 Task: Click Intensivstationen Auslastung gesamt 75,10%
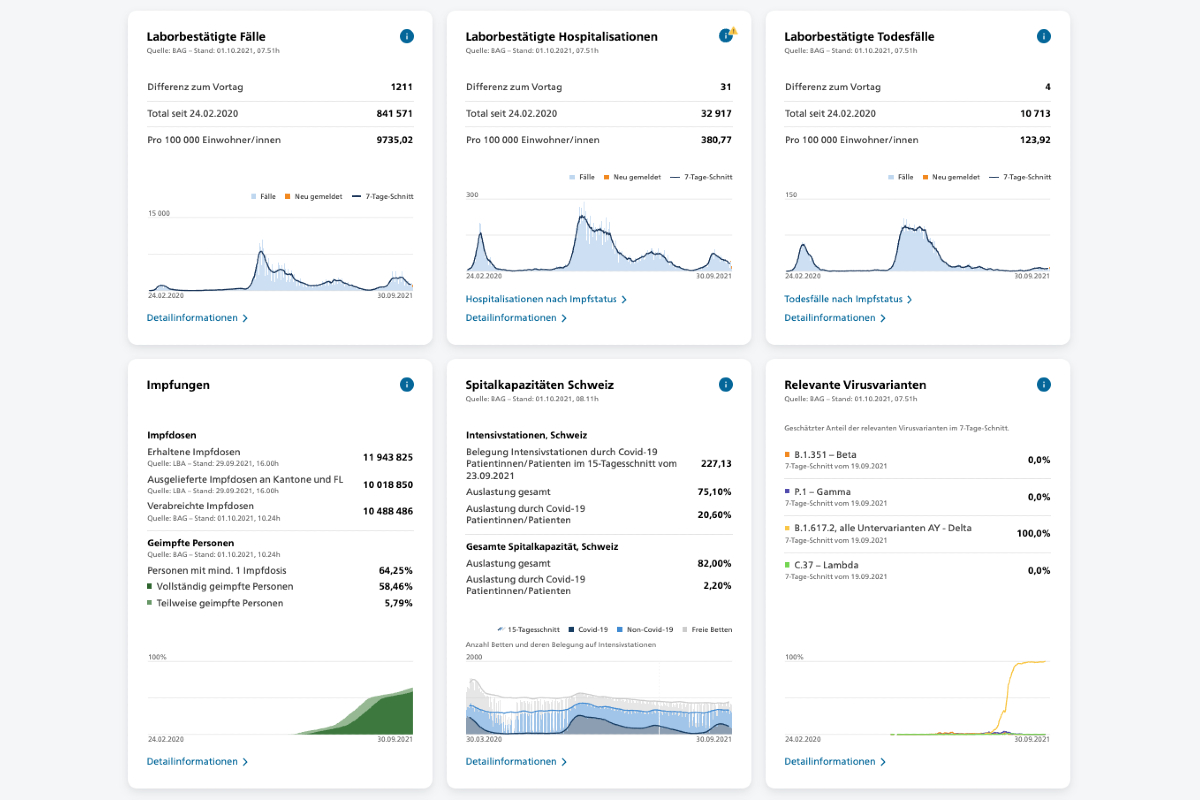[x=714, y=492]
